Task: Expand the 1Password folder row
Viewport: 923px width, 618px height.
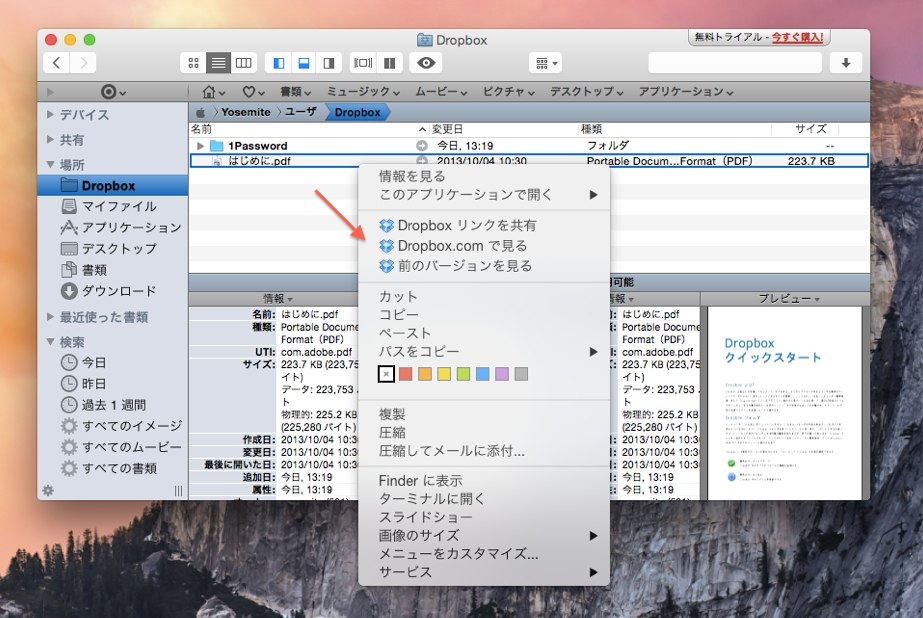Action: [x=201, y=145]
